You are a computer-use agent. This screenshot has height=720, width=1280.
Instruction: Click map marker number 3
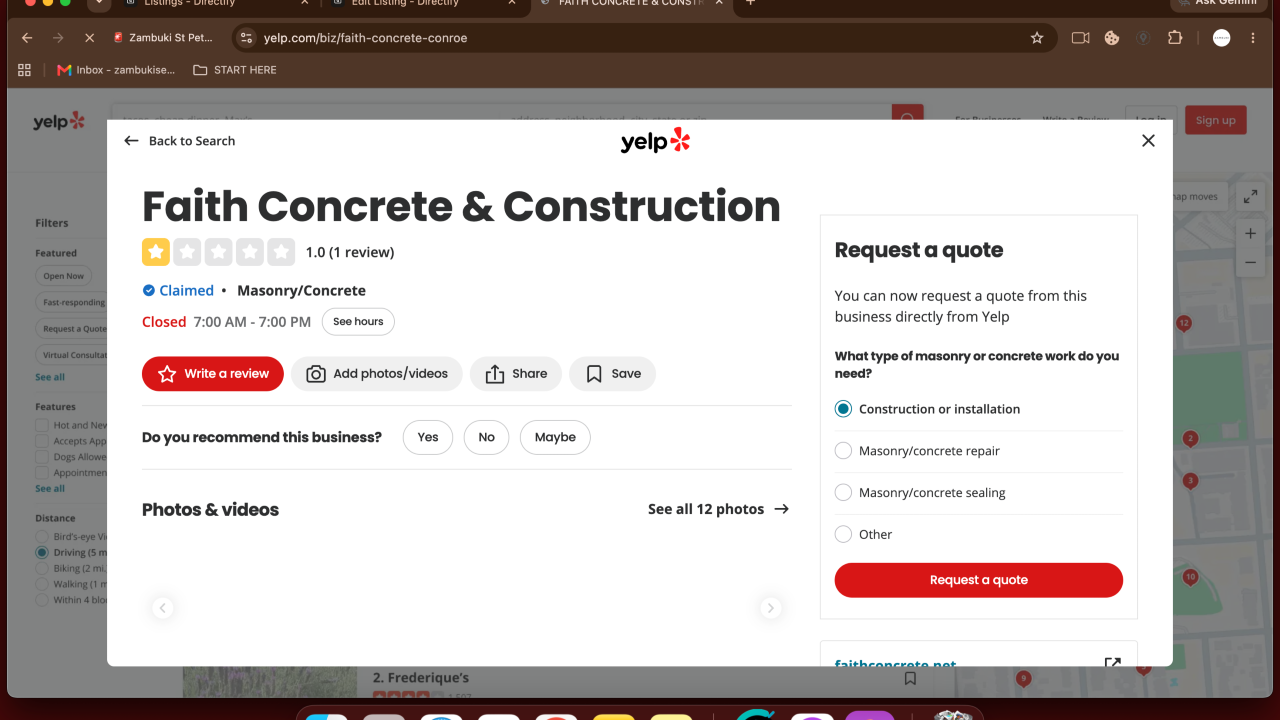1190,481
